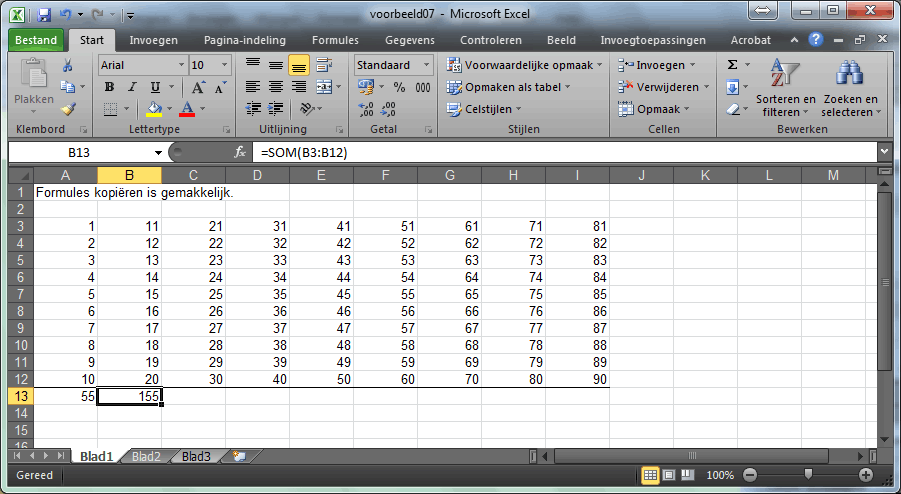Click the AutoSum sigma icon
Image resolution: width=901 pixels, height=494 pixels.
coord(732,65)
